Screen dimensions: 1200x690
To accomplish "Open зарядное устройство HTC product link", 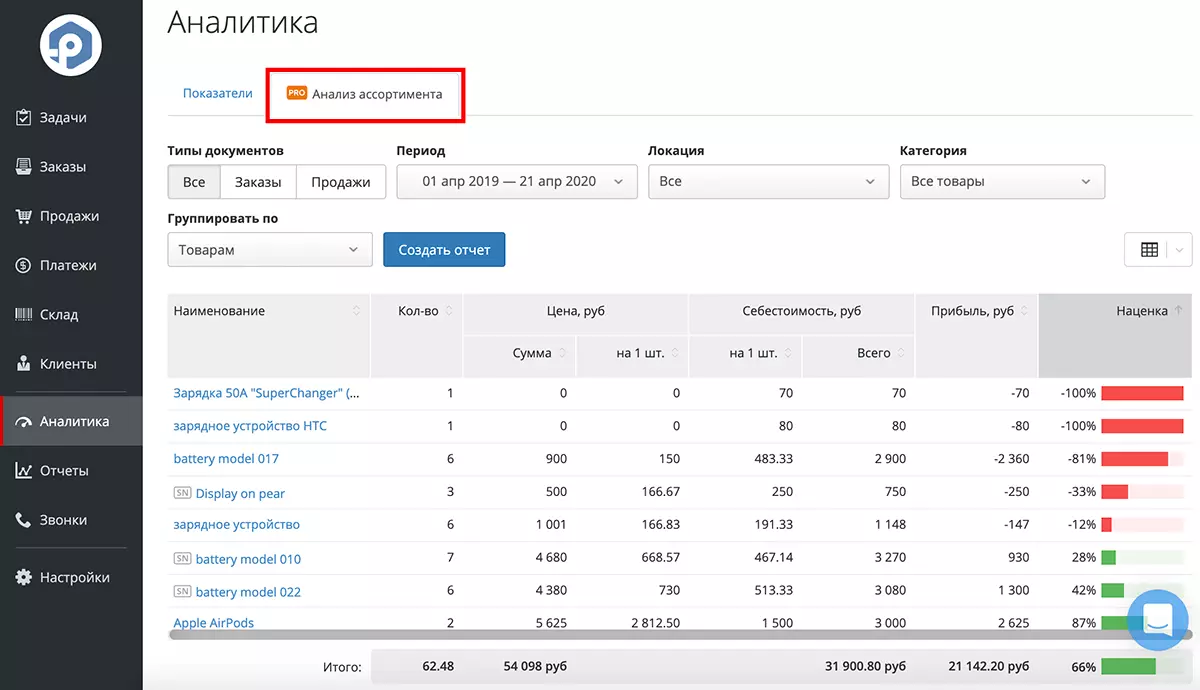I will click(x=250, y=426).
